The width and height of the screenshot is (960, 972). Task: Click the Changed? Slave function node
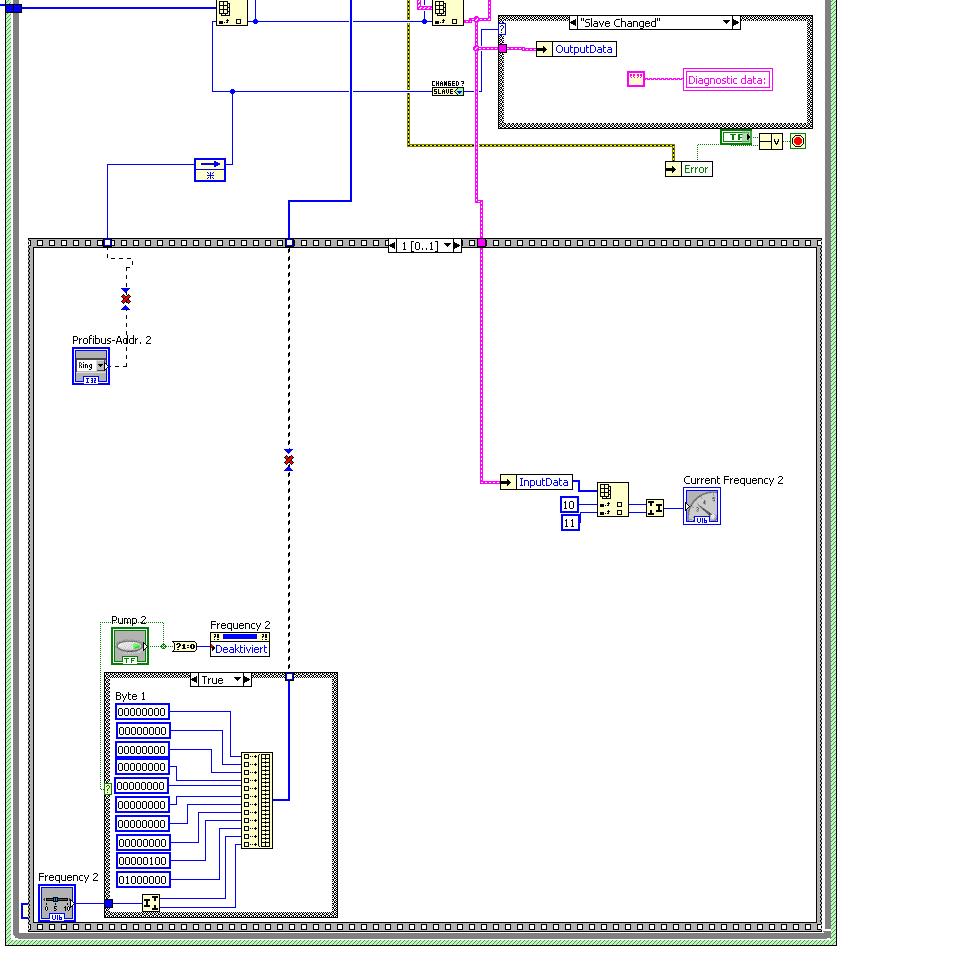[x=448, y=88]
